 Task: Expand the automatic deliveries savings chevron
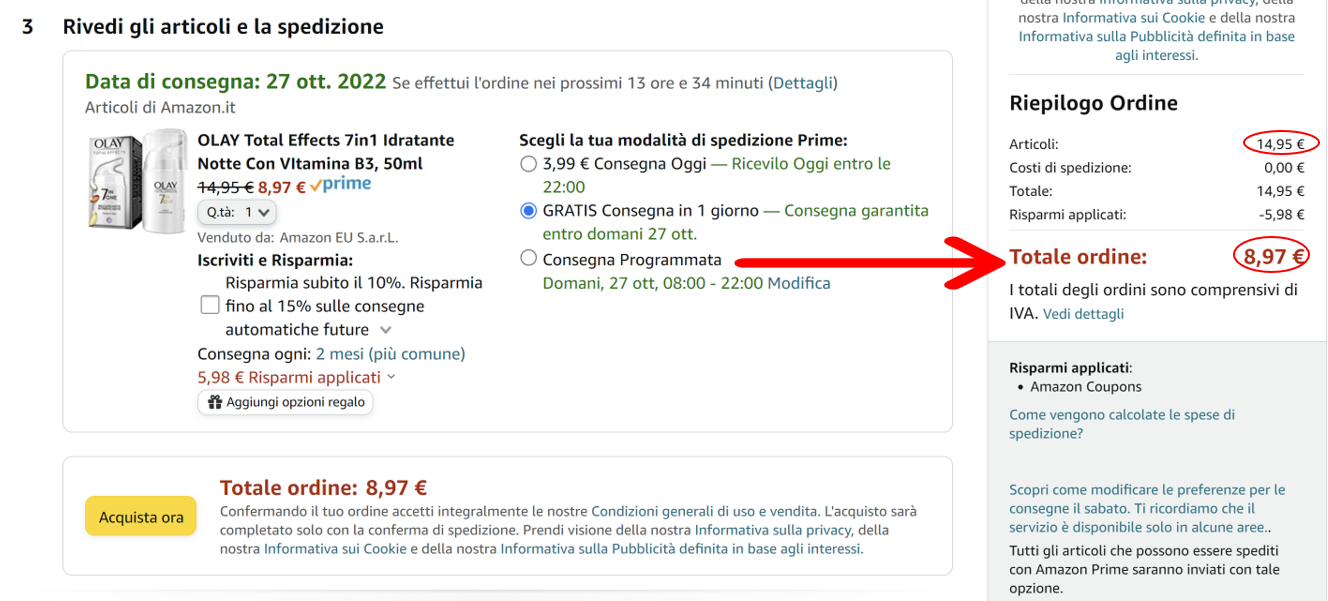pyautogui.click(x=386, y=330)
